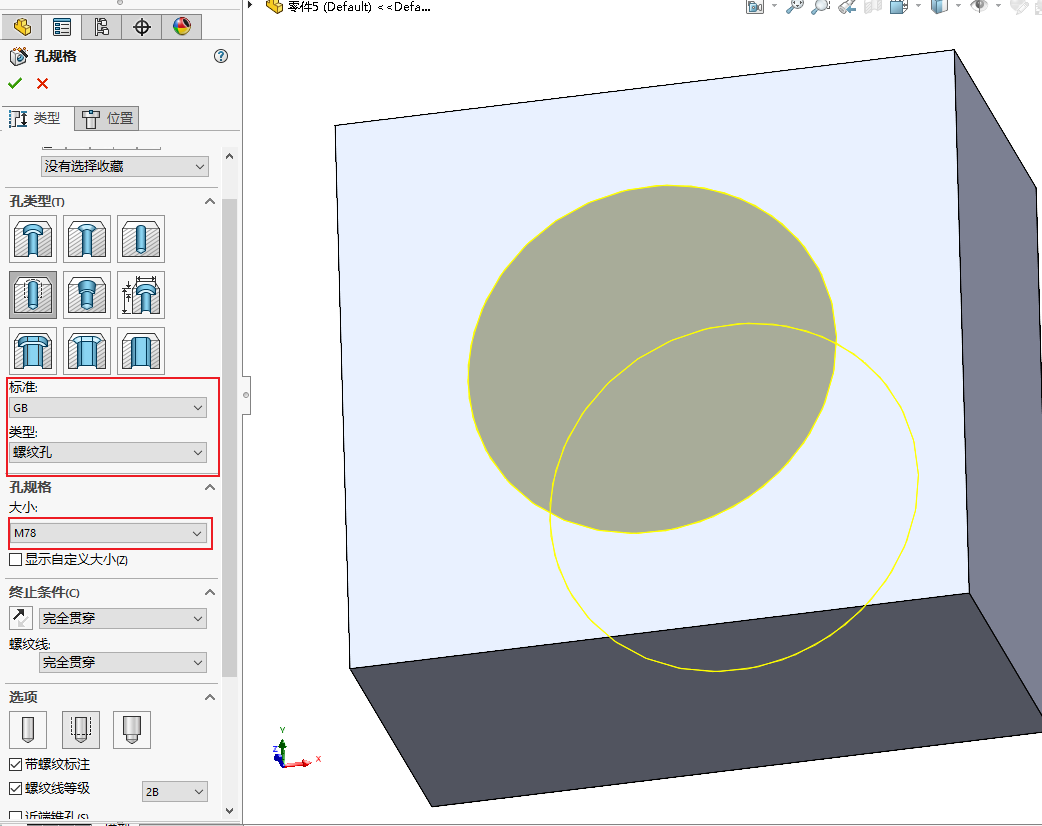Enable 显示自定义大小 checkbox
1042x826 pixels.
[x=15, y=560]
